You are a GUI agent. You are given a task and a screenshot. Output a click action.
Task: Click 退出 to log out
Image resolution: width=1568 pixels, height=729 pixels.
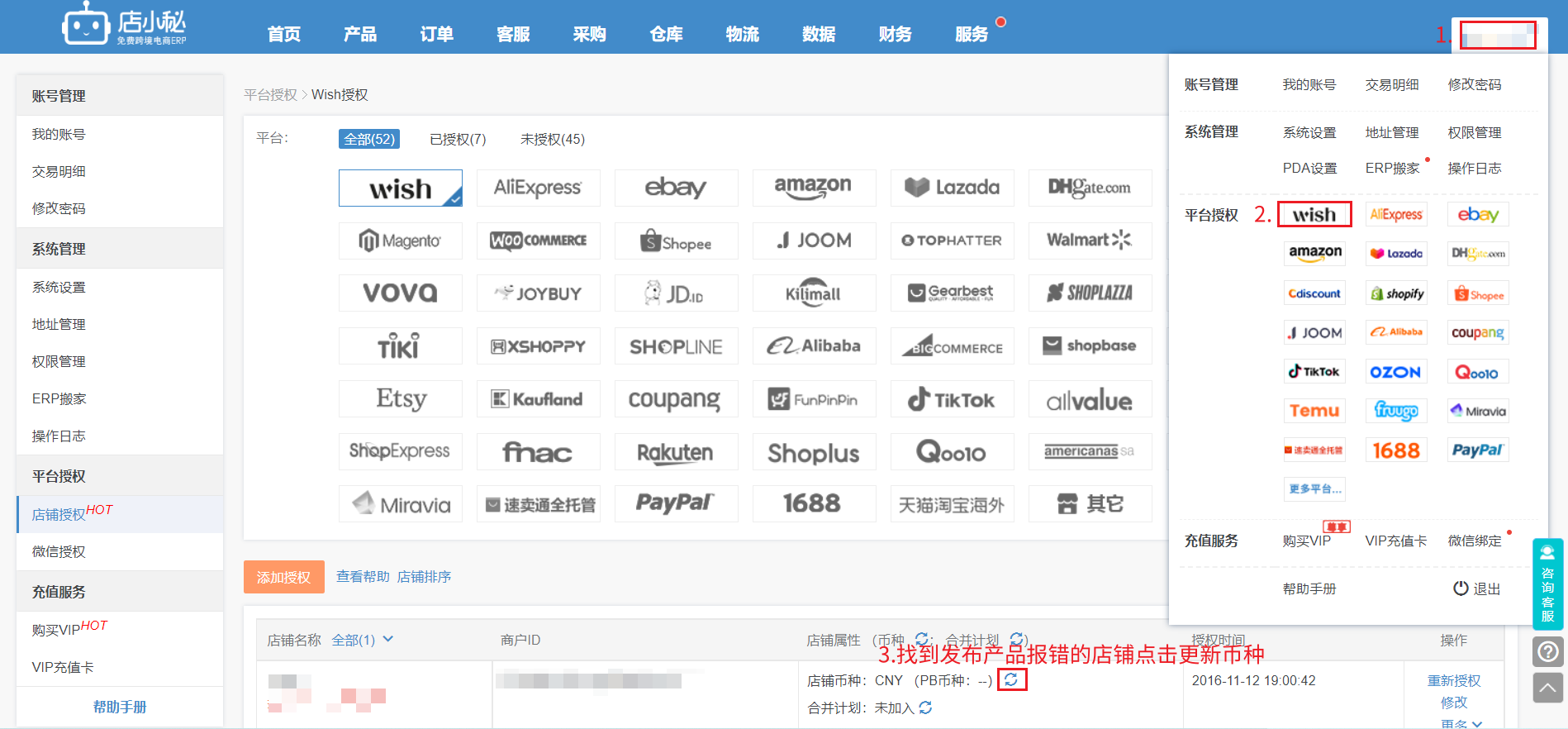(x=1477, y=588)
